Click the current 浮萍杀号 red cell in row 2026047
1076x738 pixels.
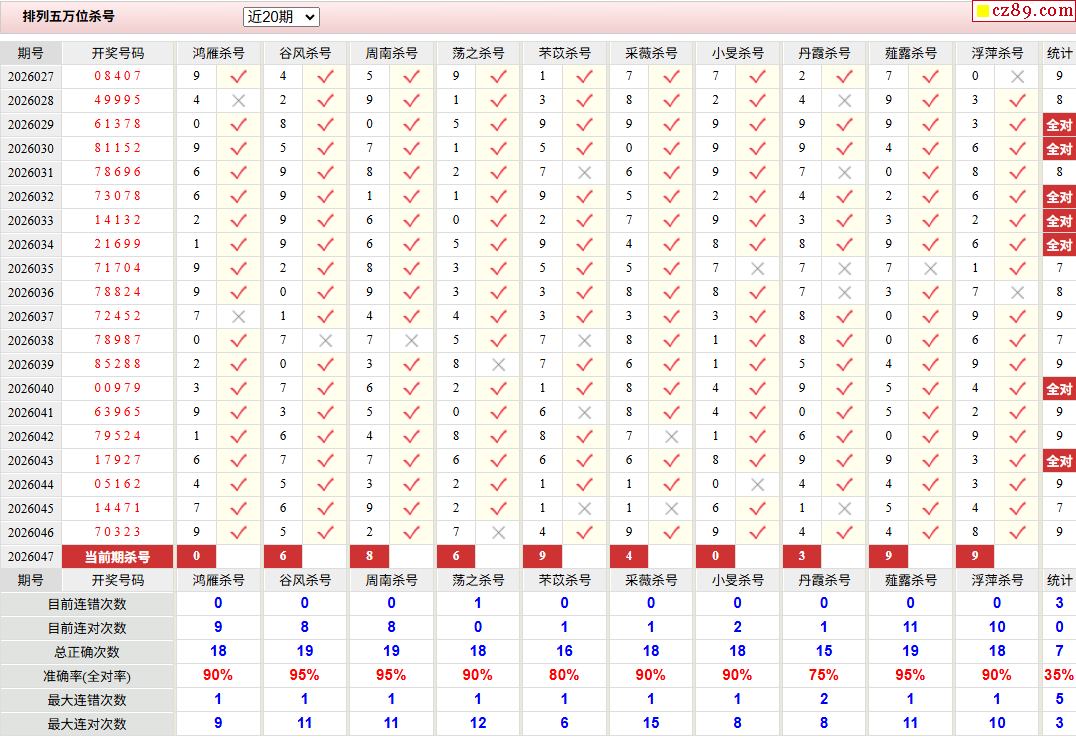(x=974, y=557)
